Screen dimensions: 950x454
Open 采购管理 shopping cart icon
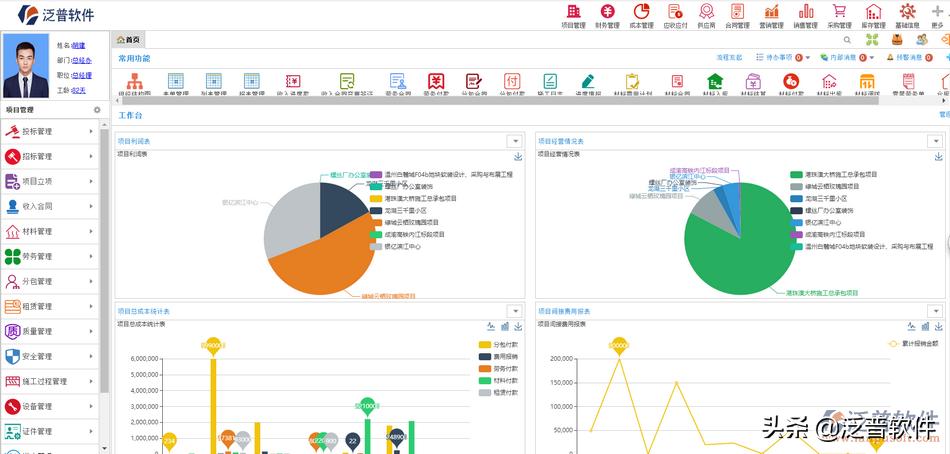(x=838, y=12)
